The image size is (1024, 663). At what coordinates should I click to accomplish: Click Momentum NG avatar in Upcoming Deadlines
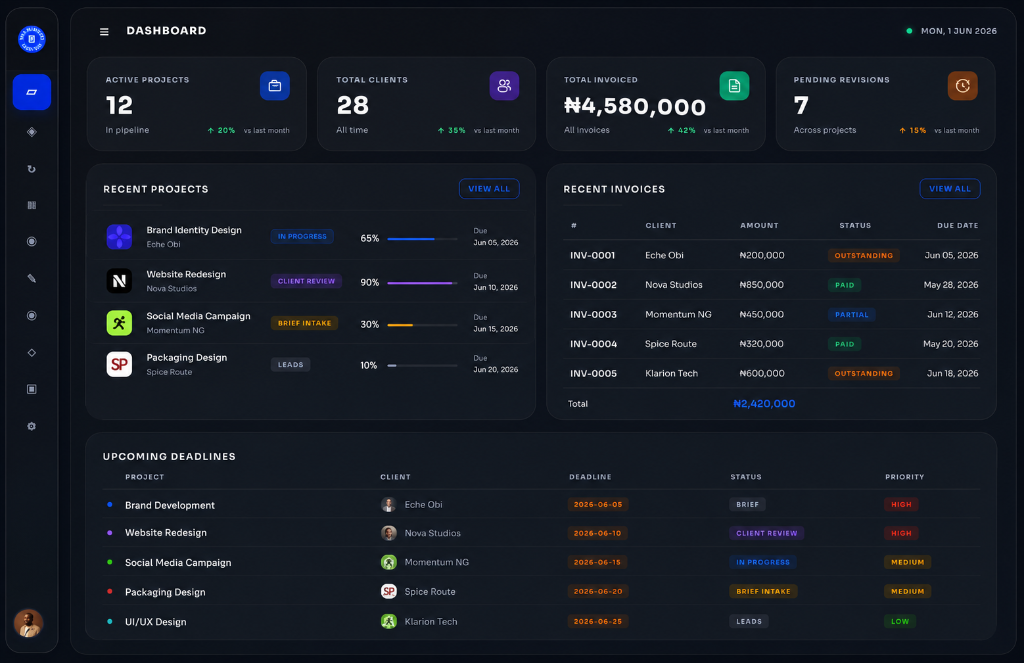click(x=389, y=562)
